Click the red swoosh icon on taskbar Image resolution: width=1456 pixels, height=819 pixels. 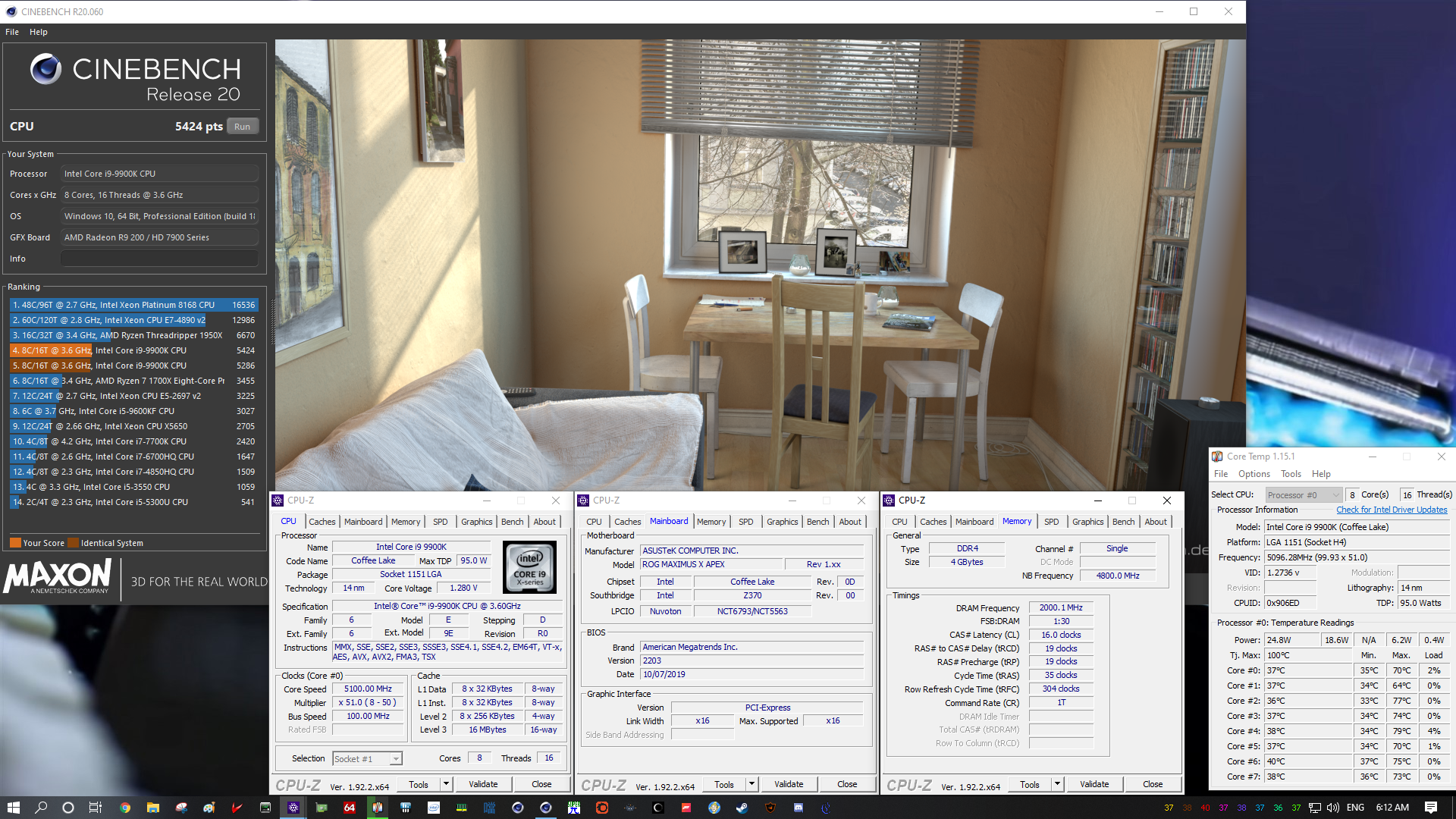[x=237, y=808]
